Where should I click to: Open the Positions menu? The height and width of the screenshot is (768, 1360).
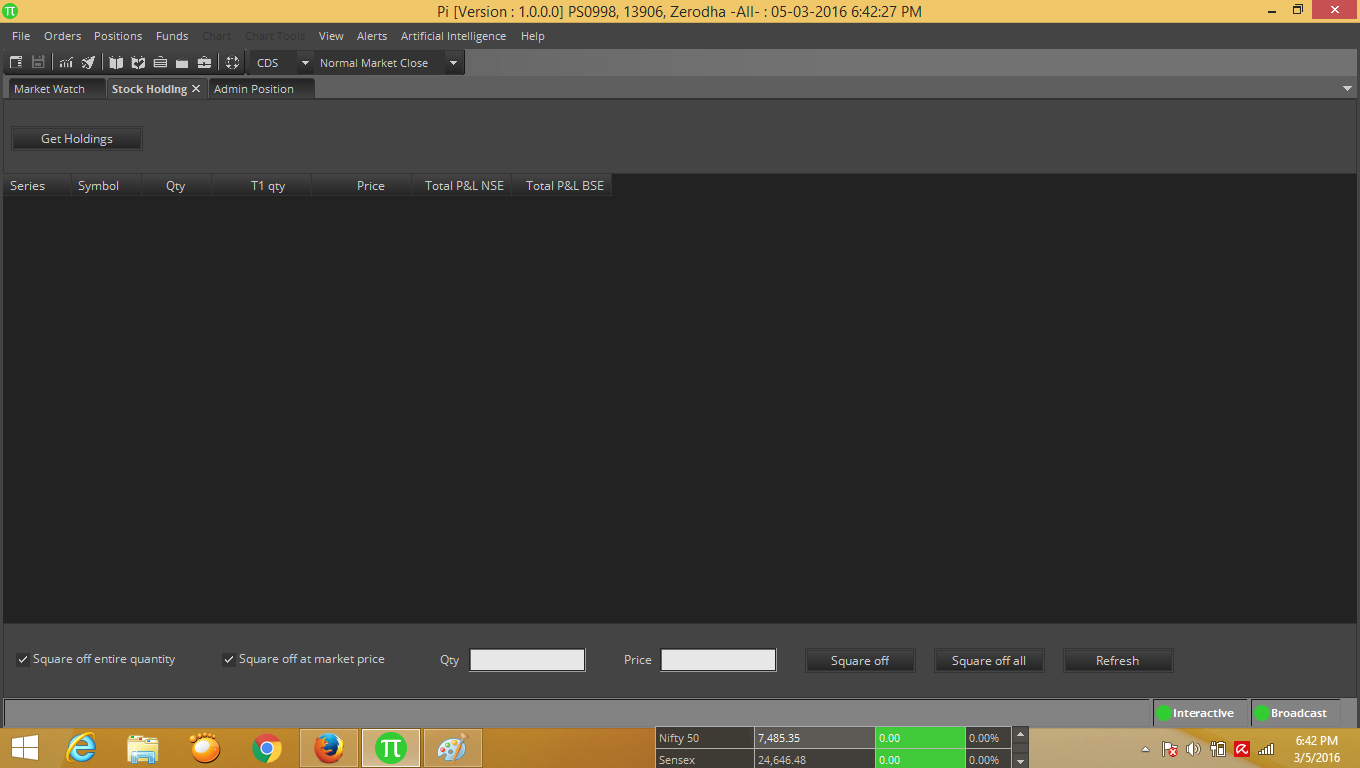tap(118, 36)
